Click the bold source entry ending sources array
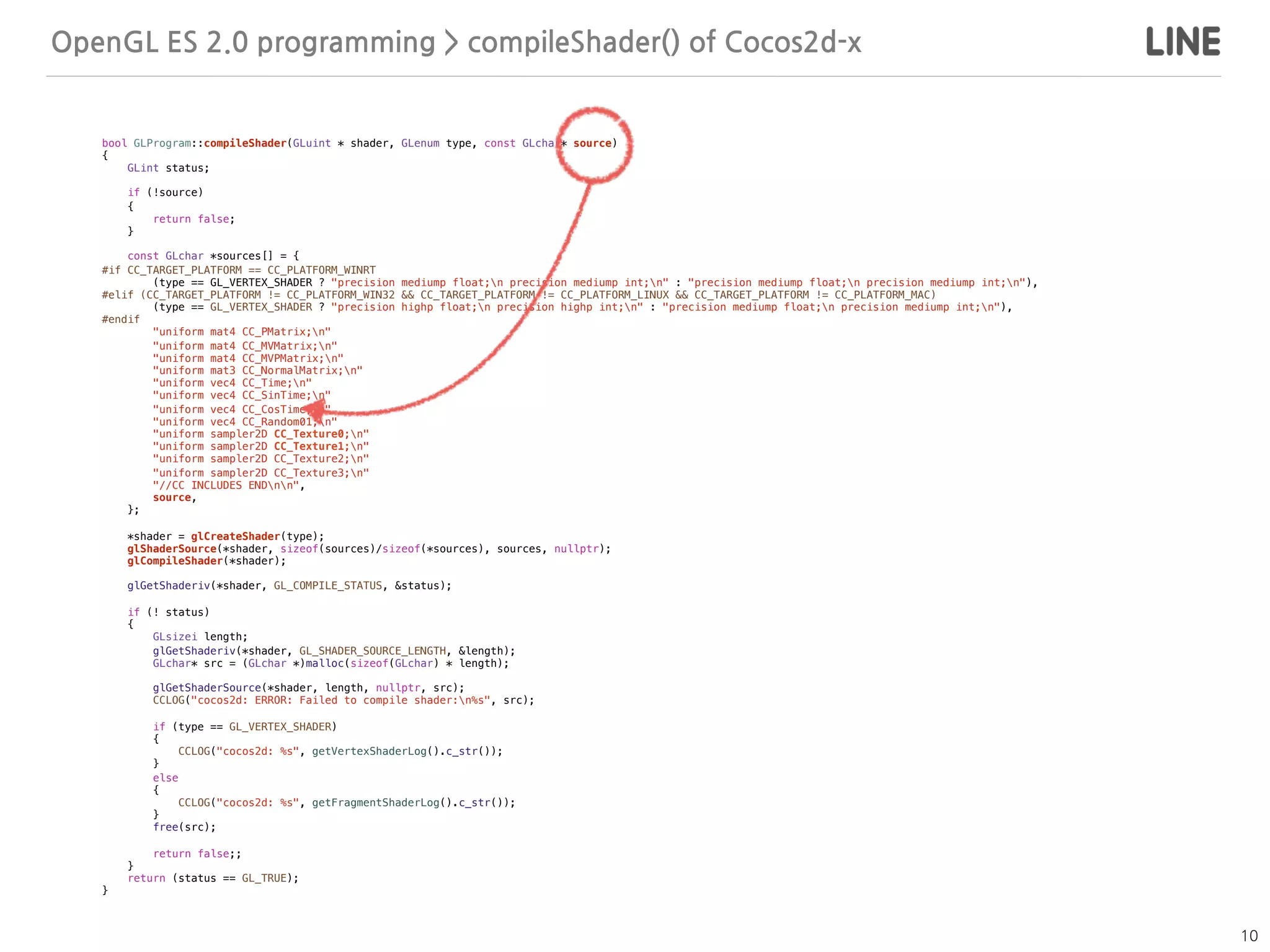This screenshot has width=1270, height=952. (172, 498)
